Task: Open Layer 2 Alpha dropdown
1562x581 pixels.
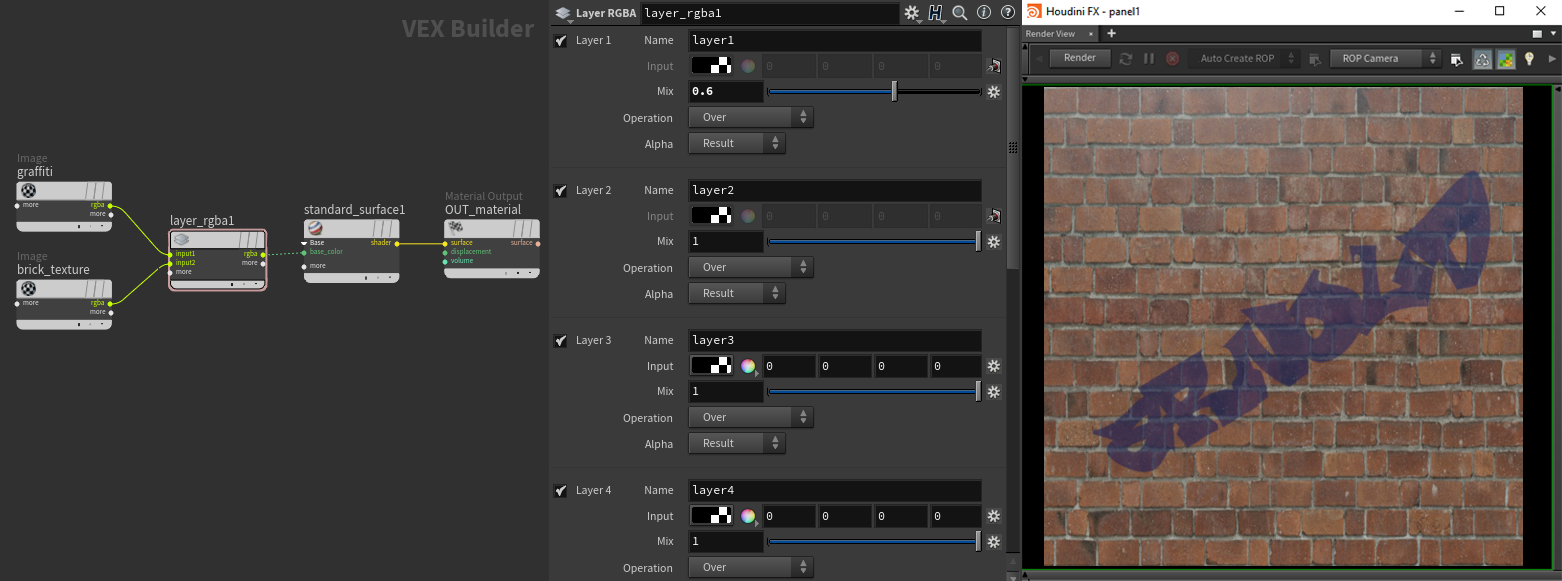Action: (737, 293)
